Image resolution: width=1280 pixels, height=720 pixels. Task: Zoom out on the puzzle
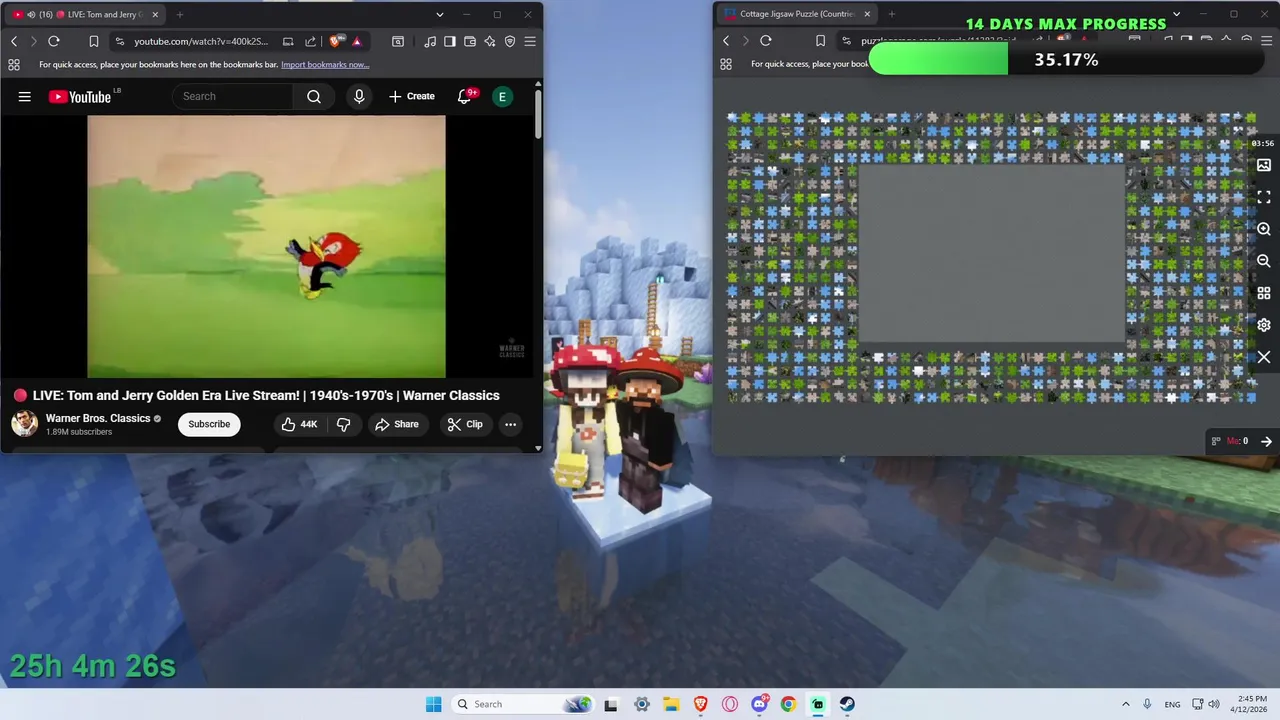tap(1264, 261)
